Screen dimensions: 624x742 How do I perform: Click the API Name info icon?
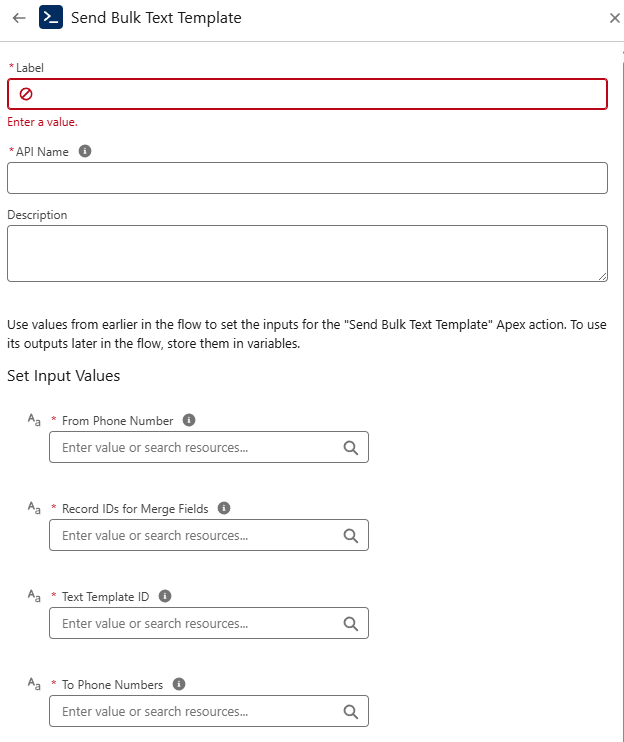85,151
